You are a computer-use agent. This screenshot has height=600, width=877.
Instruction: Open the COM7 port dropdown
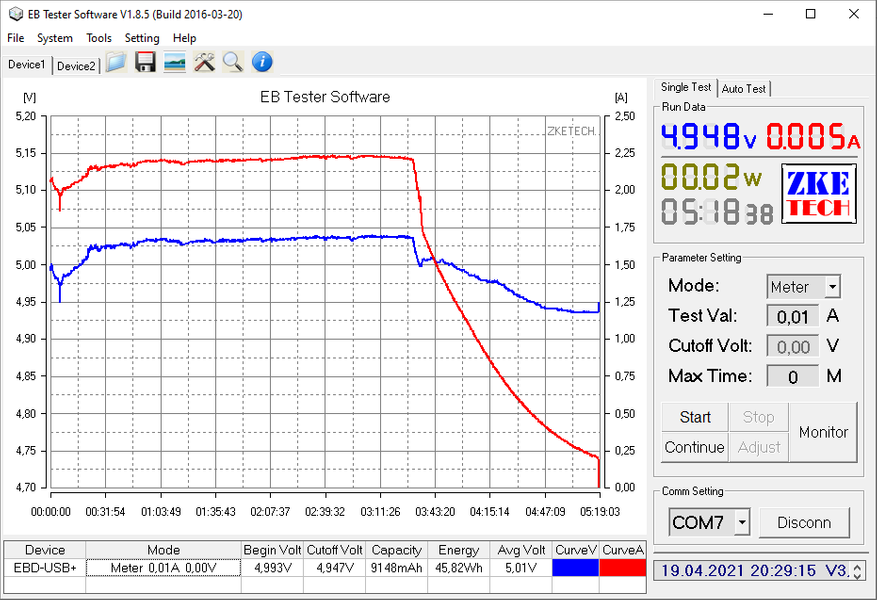tap(741, 523)
